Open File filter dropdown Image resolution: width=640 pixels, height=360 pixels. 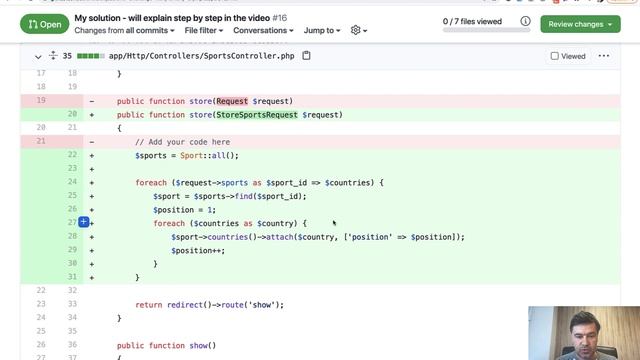(x=204, y=31)
